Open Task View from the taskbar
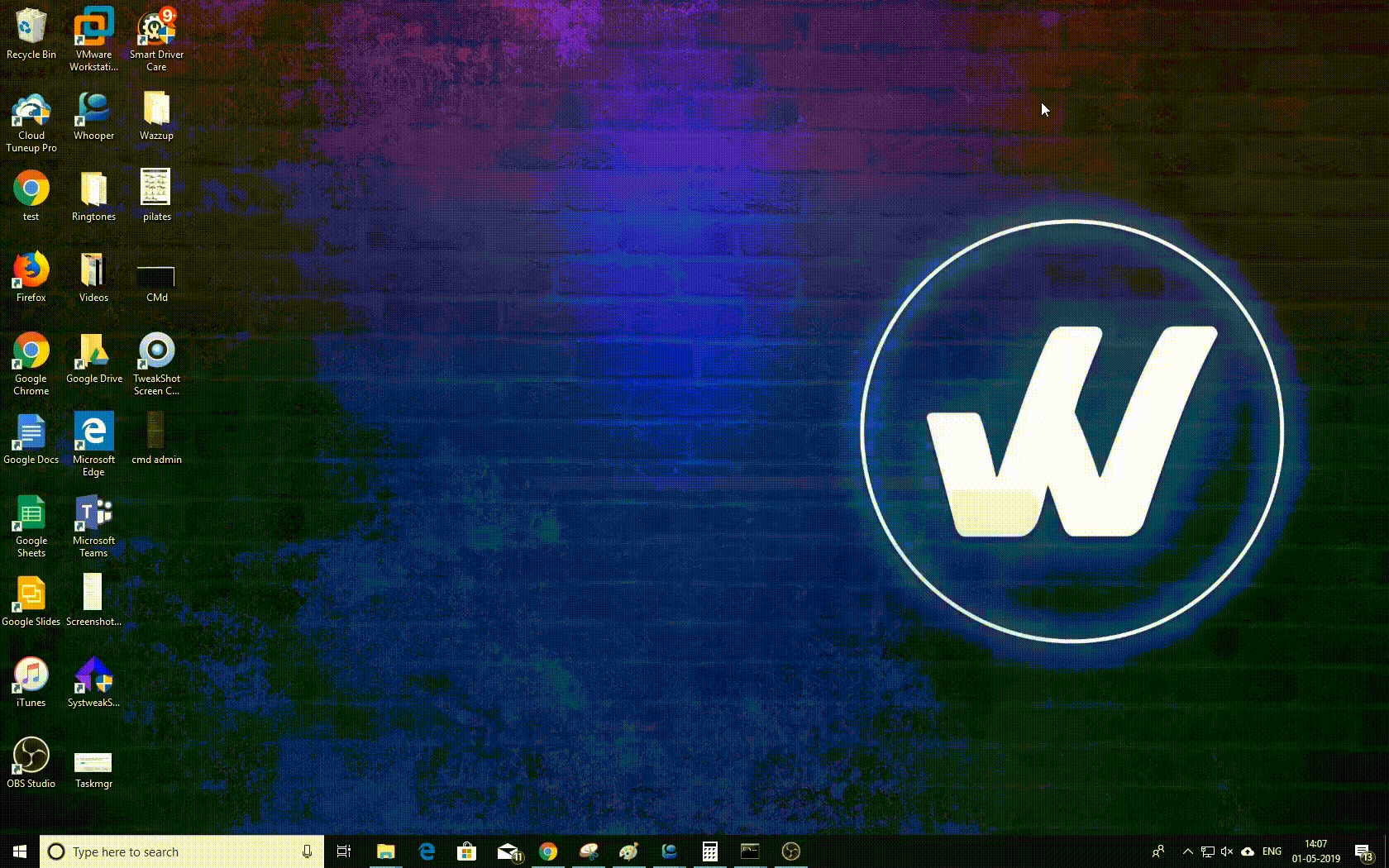 344,851
